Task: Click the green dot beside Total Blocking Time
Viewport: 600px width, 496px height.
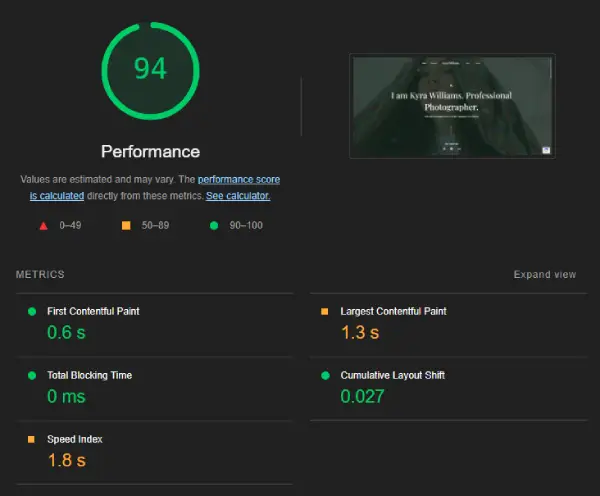Action: click(x=31, y=375)
